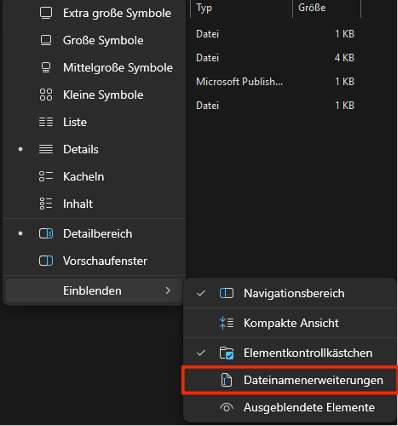
Task: Select Kleine Symbole view option
Action: 94,95
